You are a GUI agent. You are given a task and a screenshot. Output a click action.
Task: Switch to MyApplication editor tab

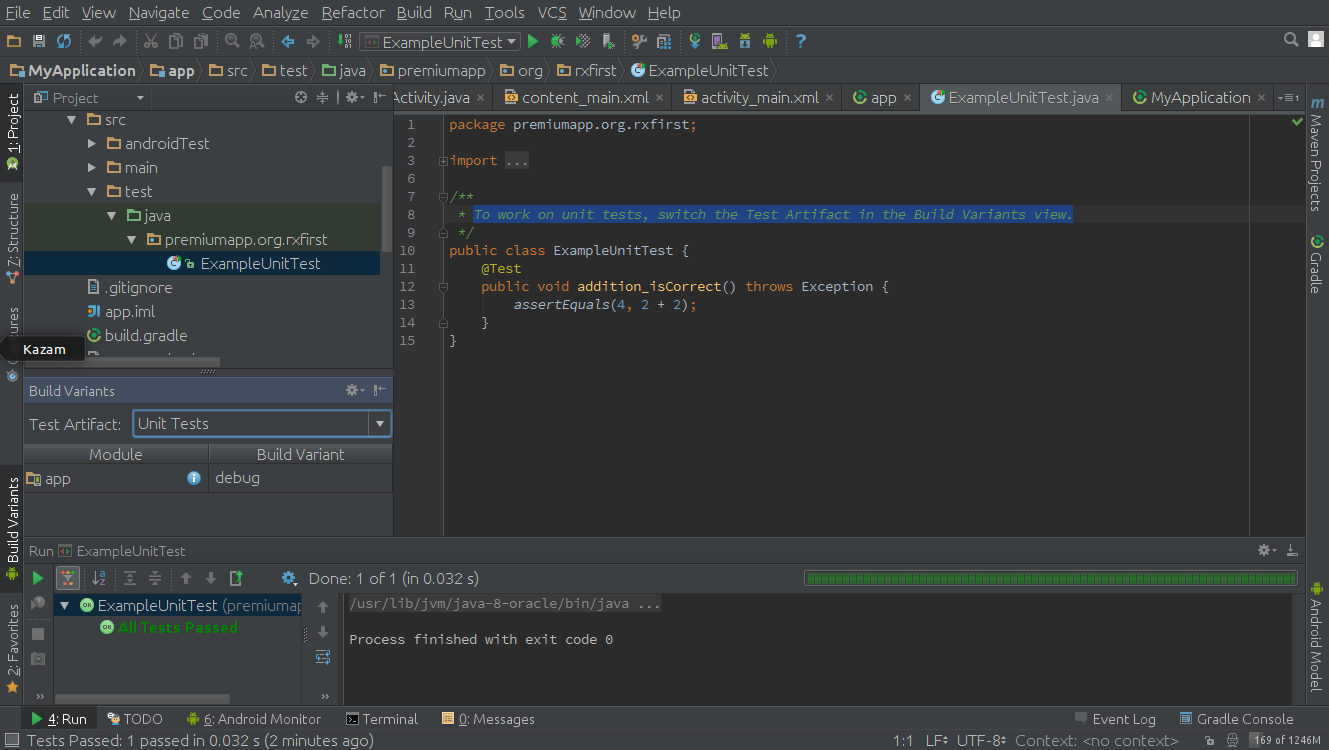[x=1200, y=97]
